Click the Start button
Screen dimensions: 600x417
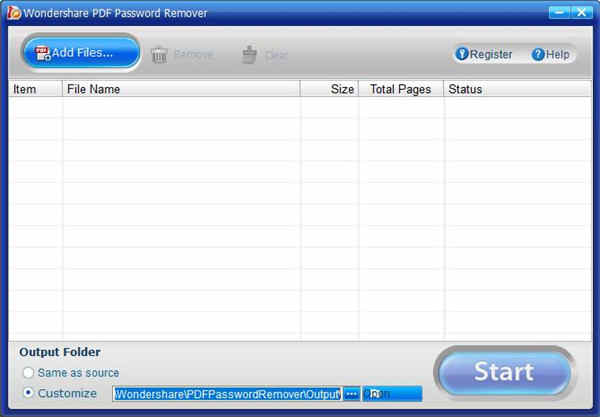click(x=504, y=372)
